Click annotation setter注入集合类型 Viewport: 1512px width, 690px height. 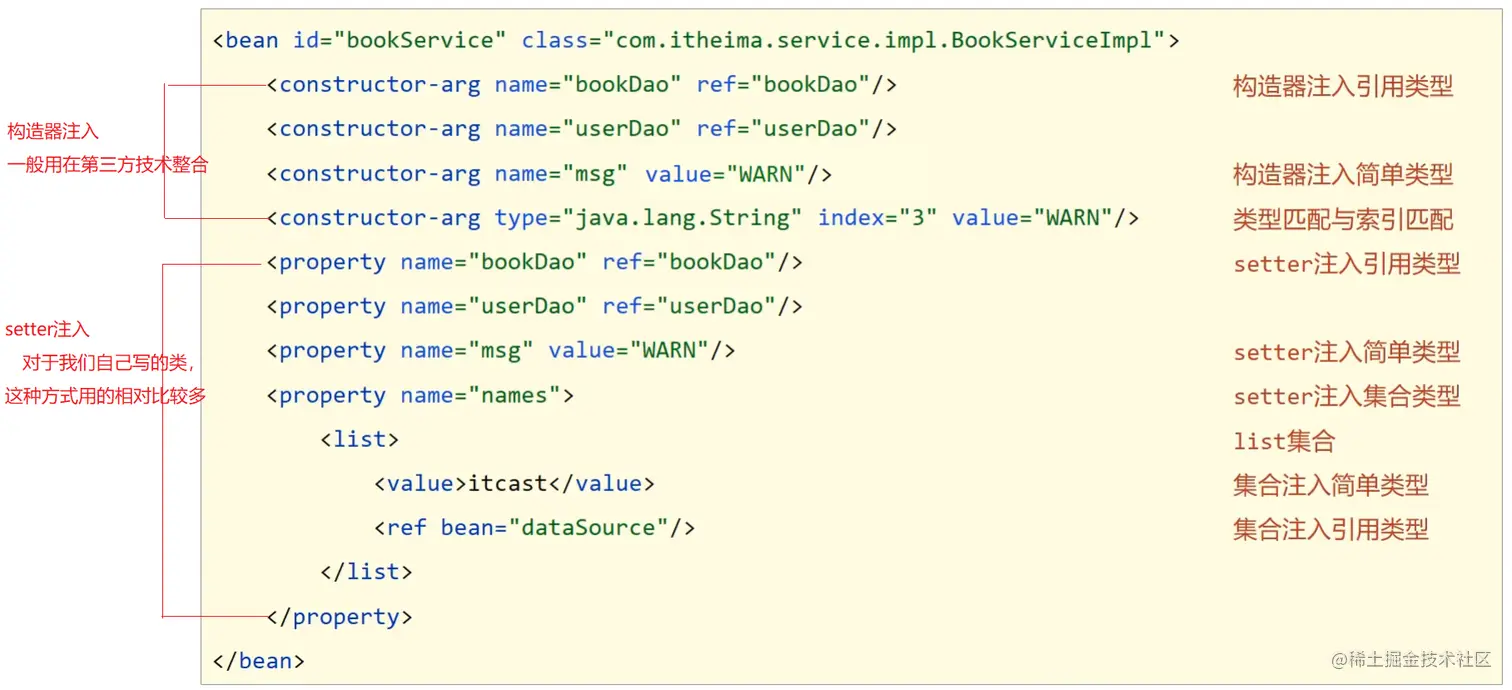tap(1347, 396)
